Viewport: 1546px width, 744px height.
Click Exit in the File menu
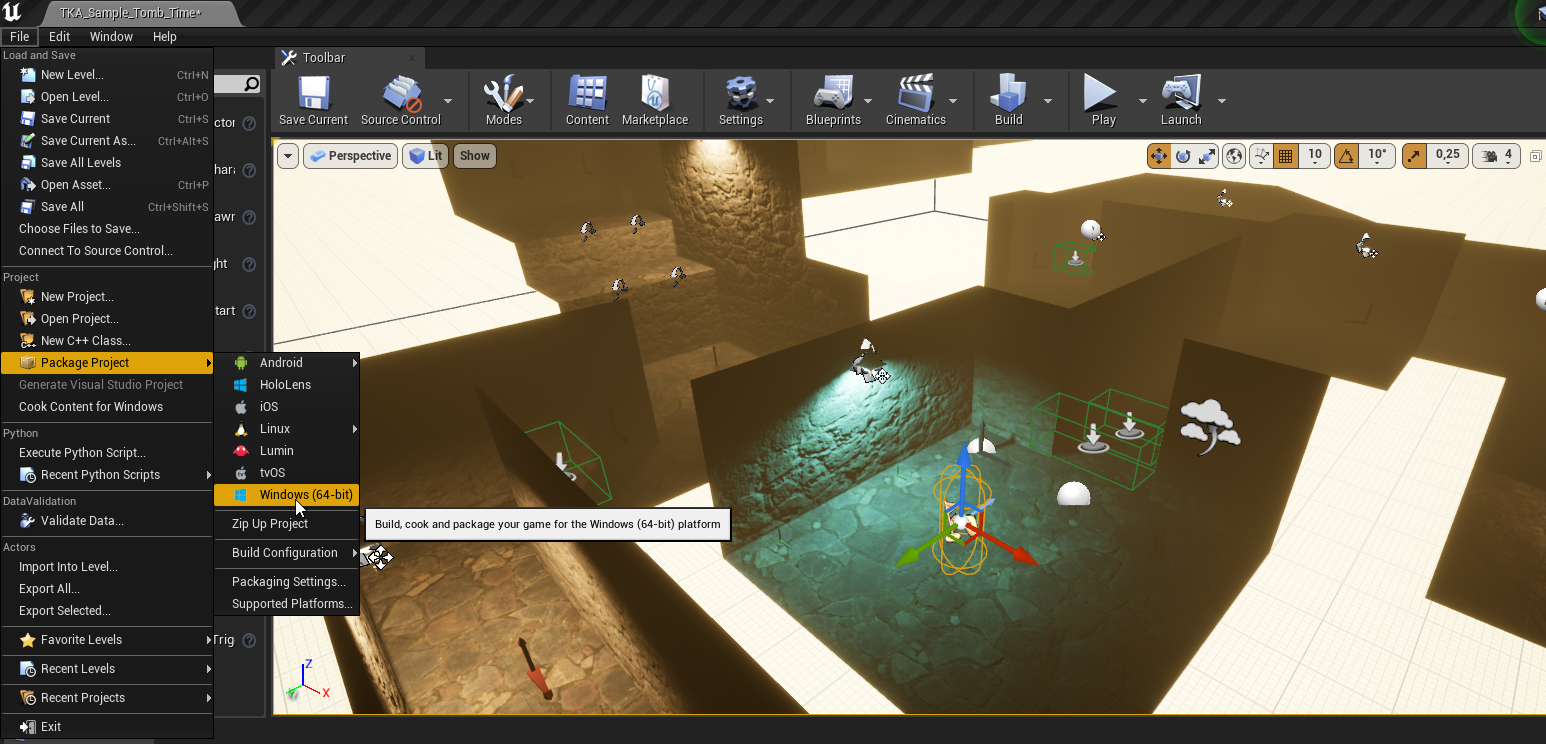107,727
